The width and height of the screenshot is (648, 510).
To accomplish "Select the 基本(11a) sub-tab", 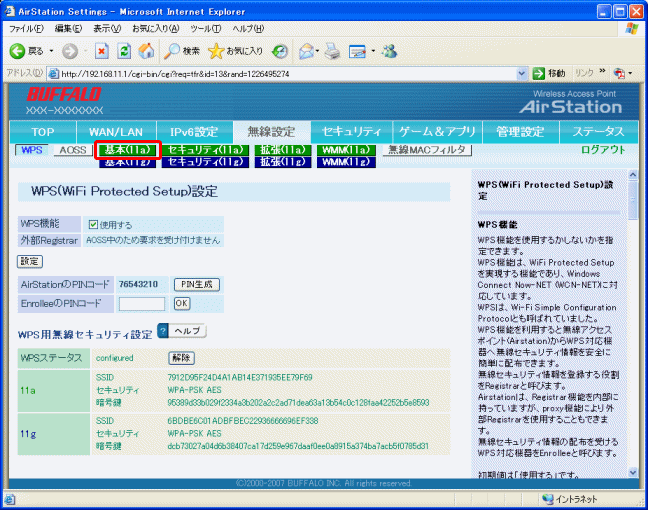I will (128, 150).
